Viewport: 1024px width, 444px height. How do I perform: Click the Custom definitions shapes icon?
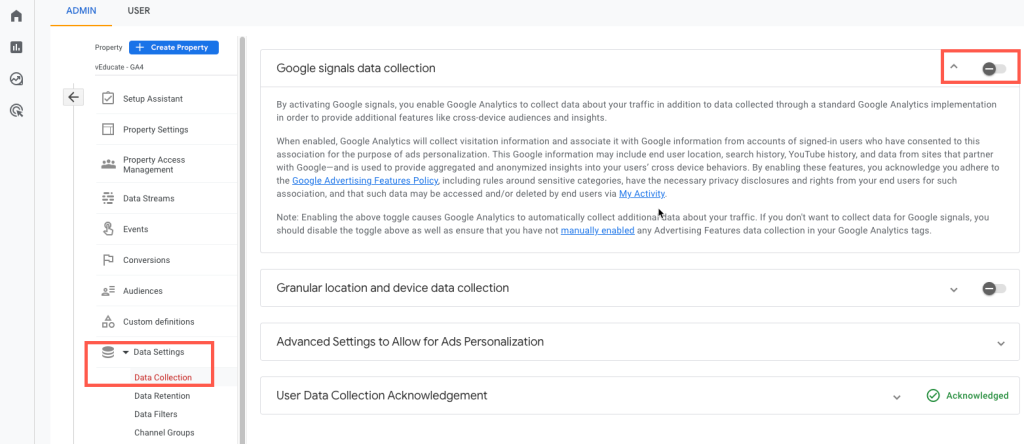(108, 321)
